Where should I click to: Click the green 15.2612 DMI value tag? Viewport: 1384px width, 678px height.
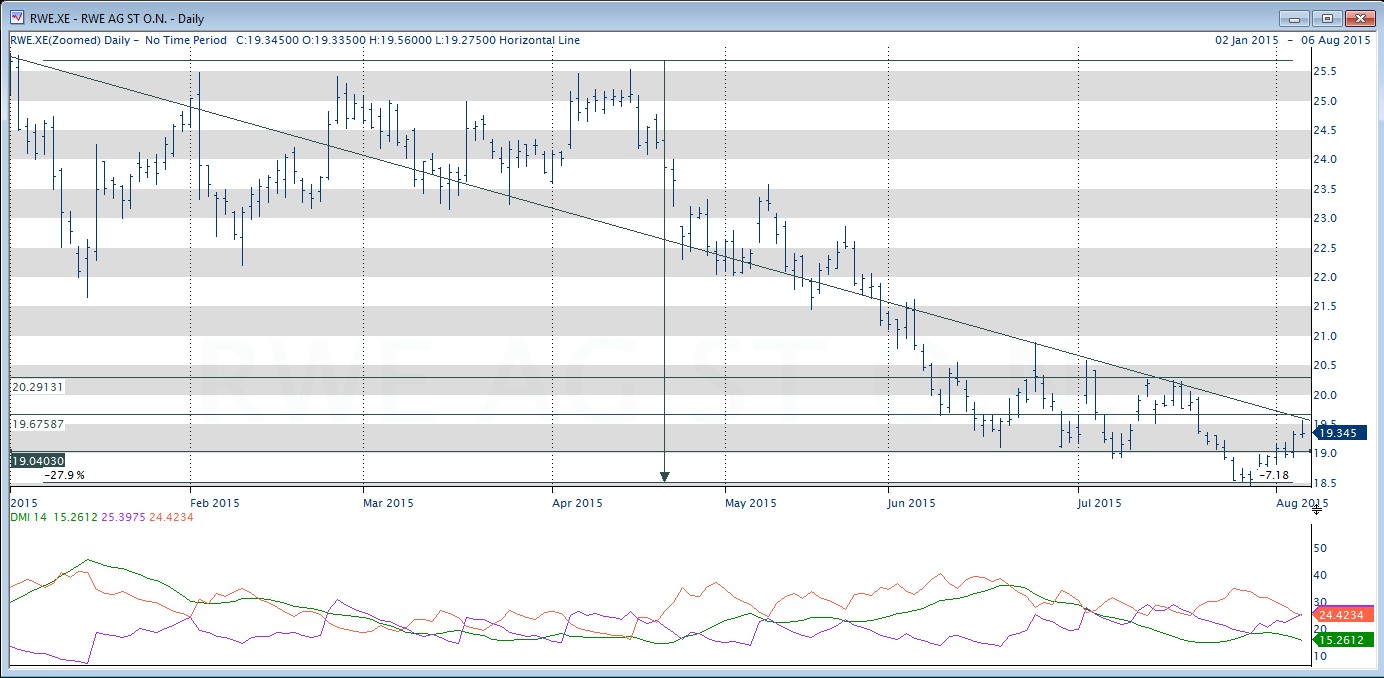point(1344,640)
